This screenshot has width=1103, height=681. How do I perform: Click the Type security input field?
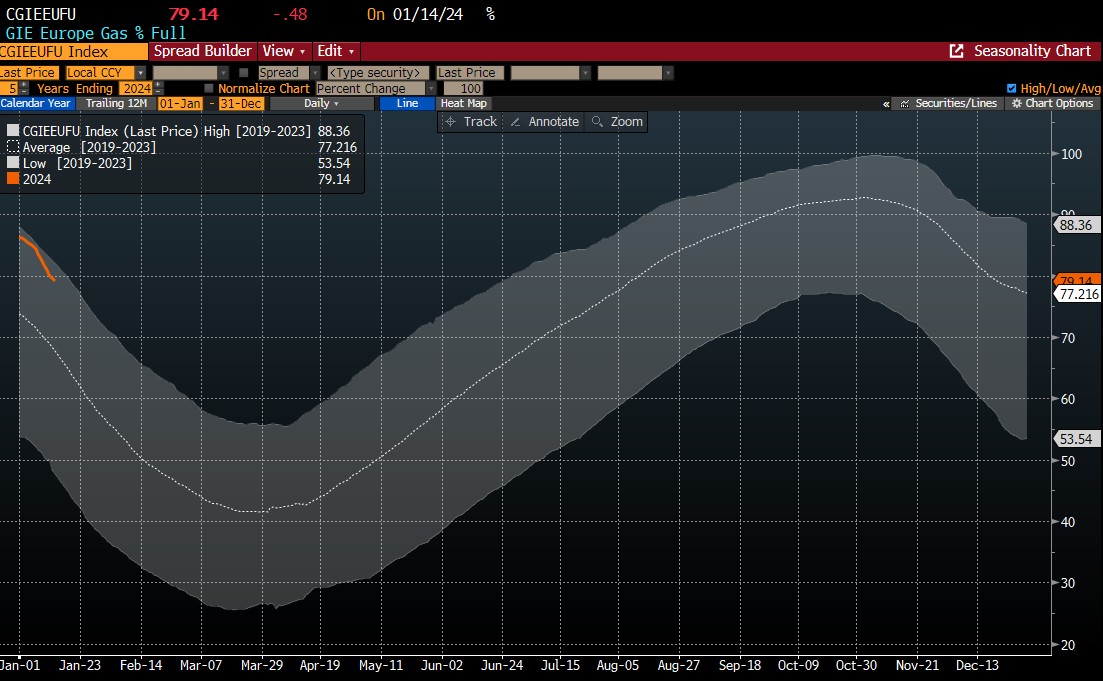coord(378,73)
